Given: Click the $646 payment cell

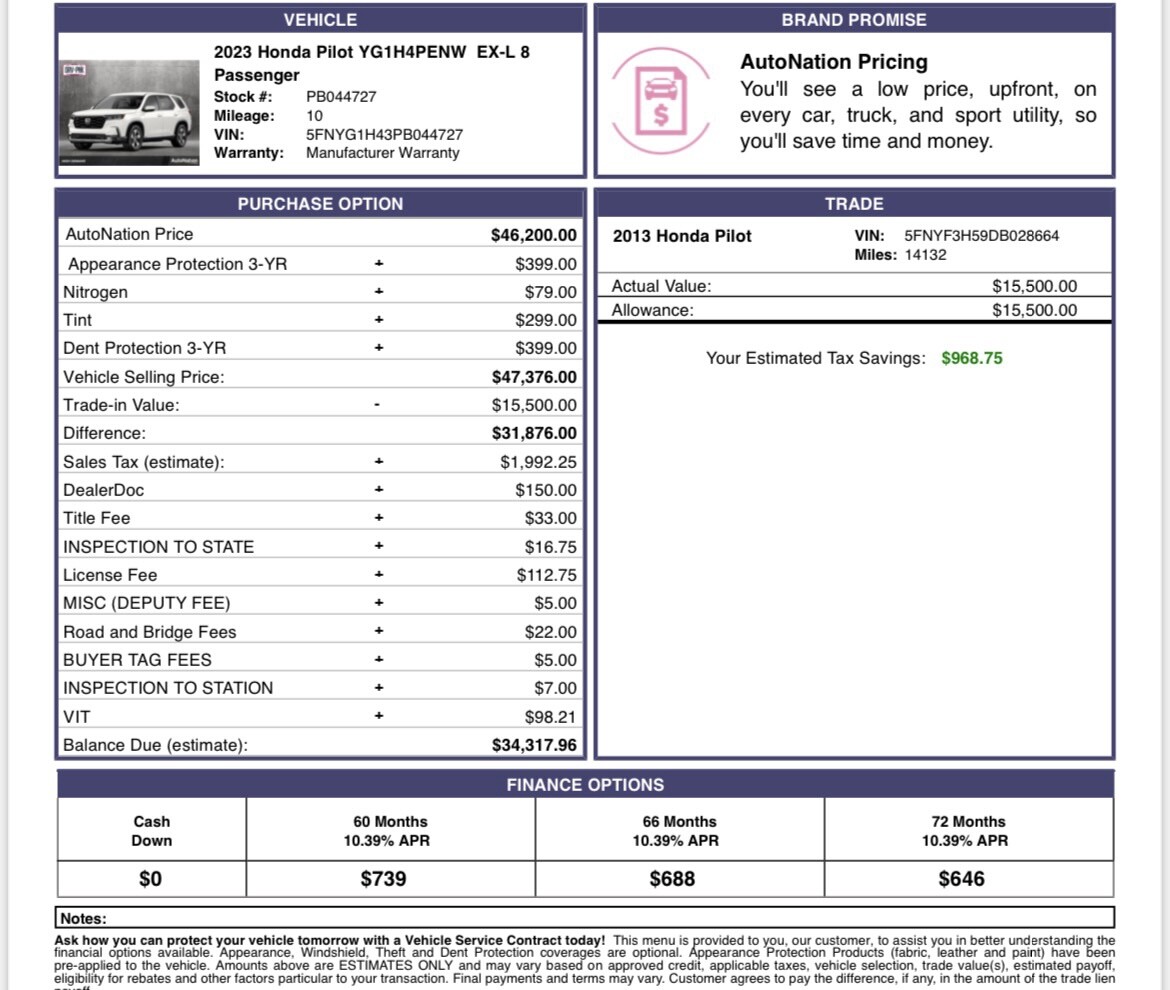Looking at the screenshot, I should click(966, 878).
